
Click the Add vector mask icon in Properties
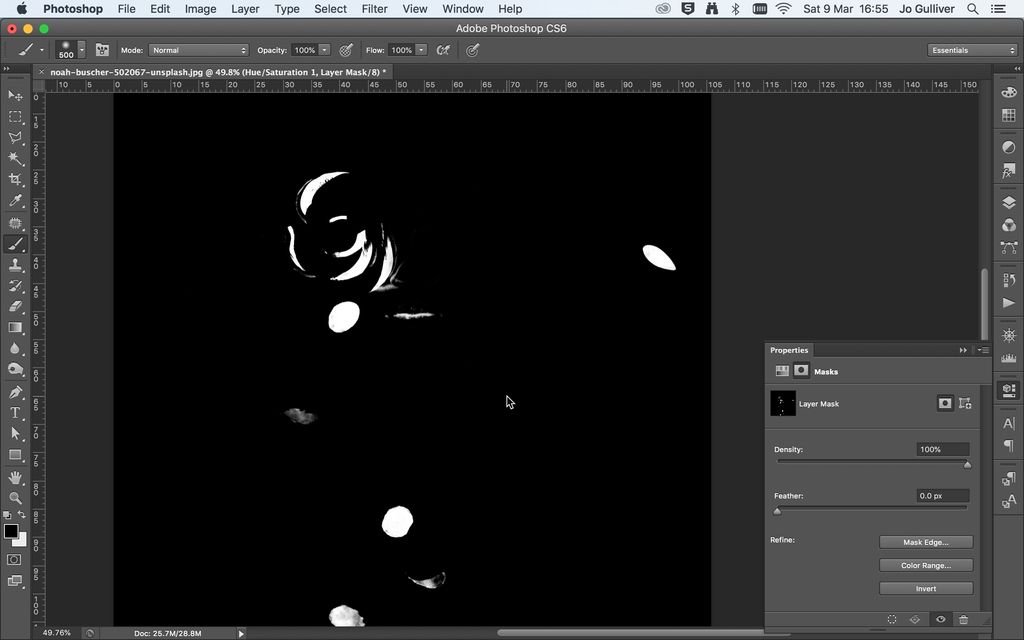964,404
